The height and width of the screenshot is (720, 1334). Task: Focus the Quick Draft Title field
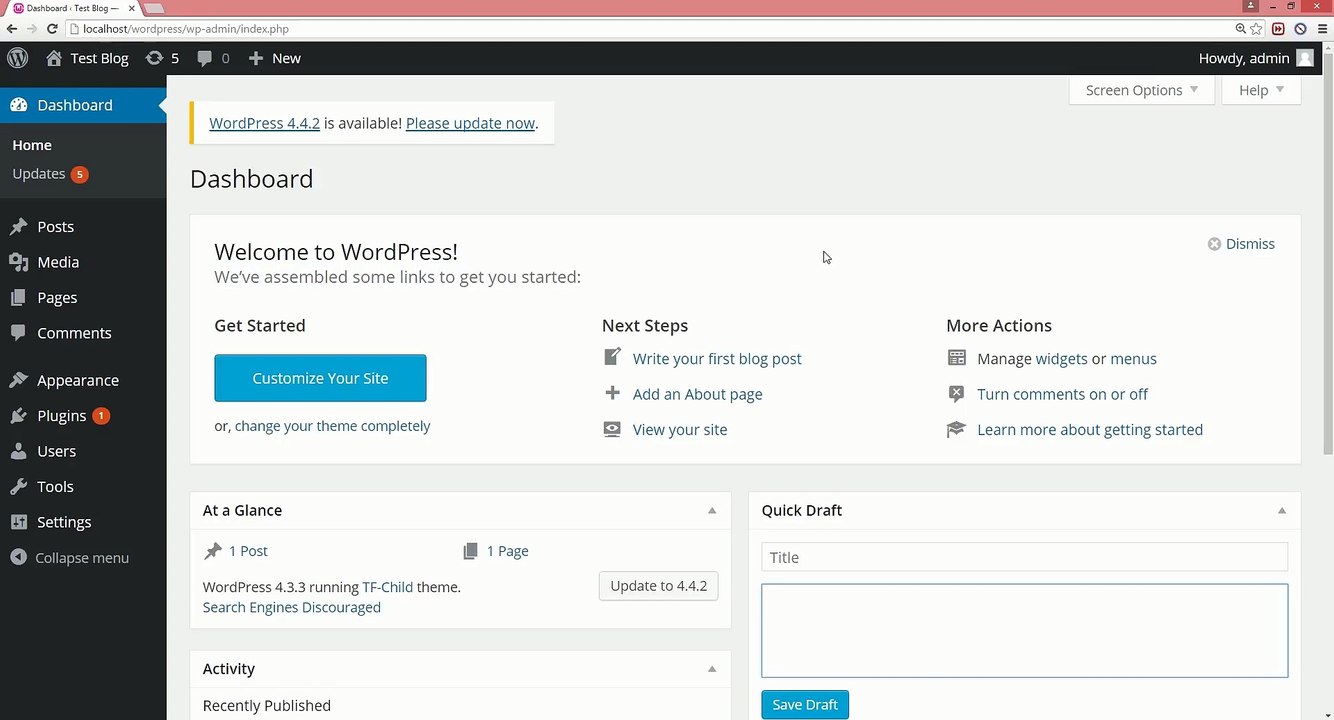(1024, 557)
